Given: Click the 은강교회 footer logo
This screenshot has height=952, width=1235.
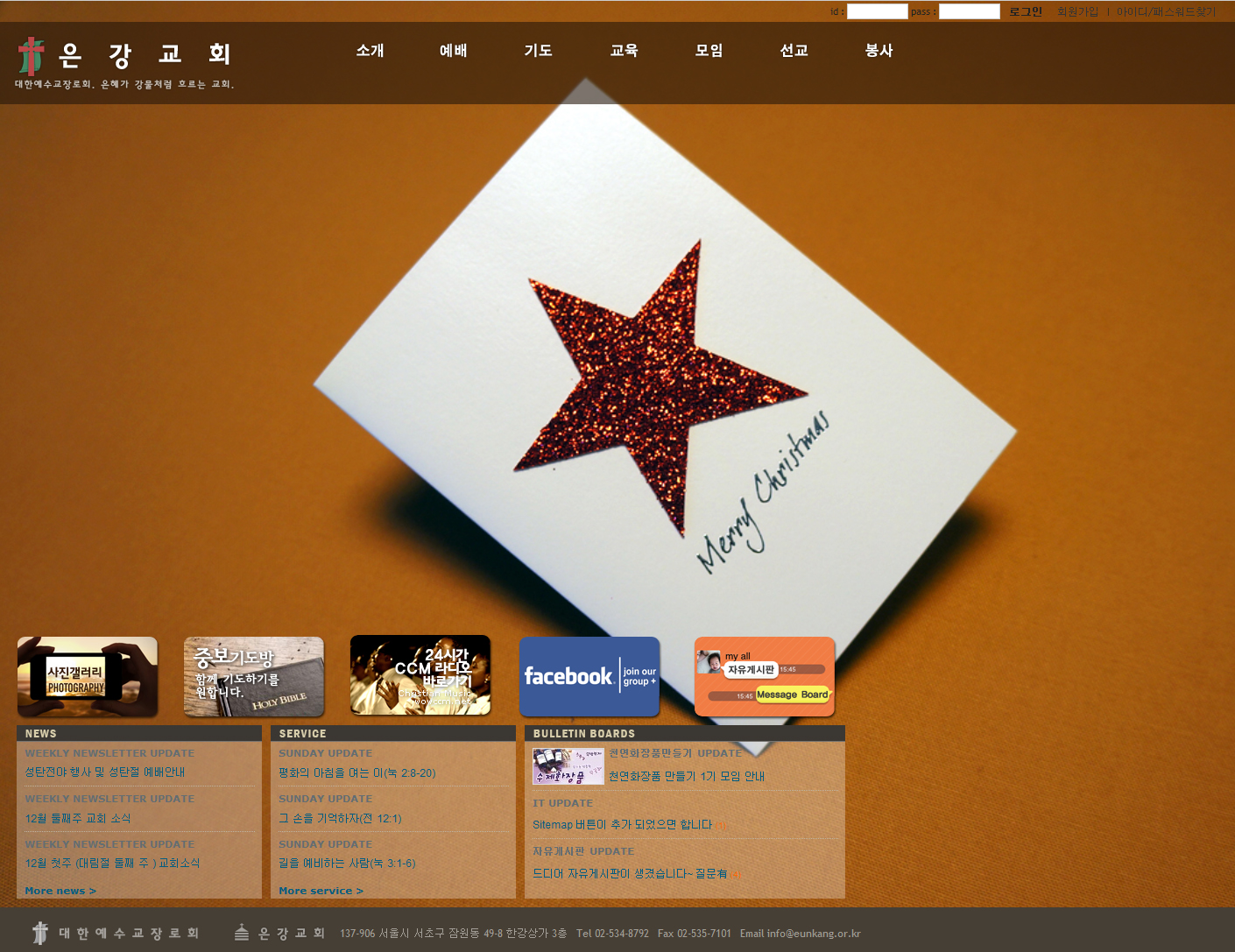Looking at the screenshot, I should pos(280,934).
